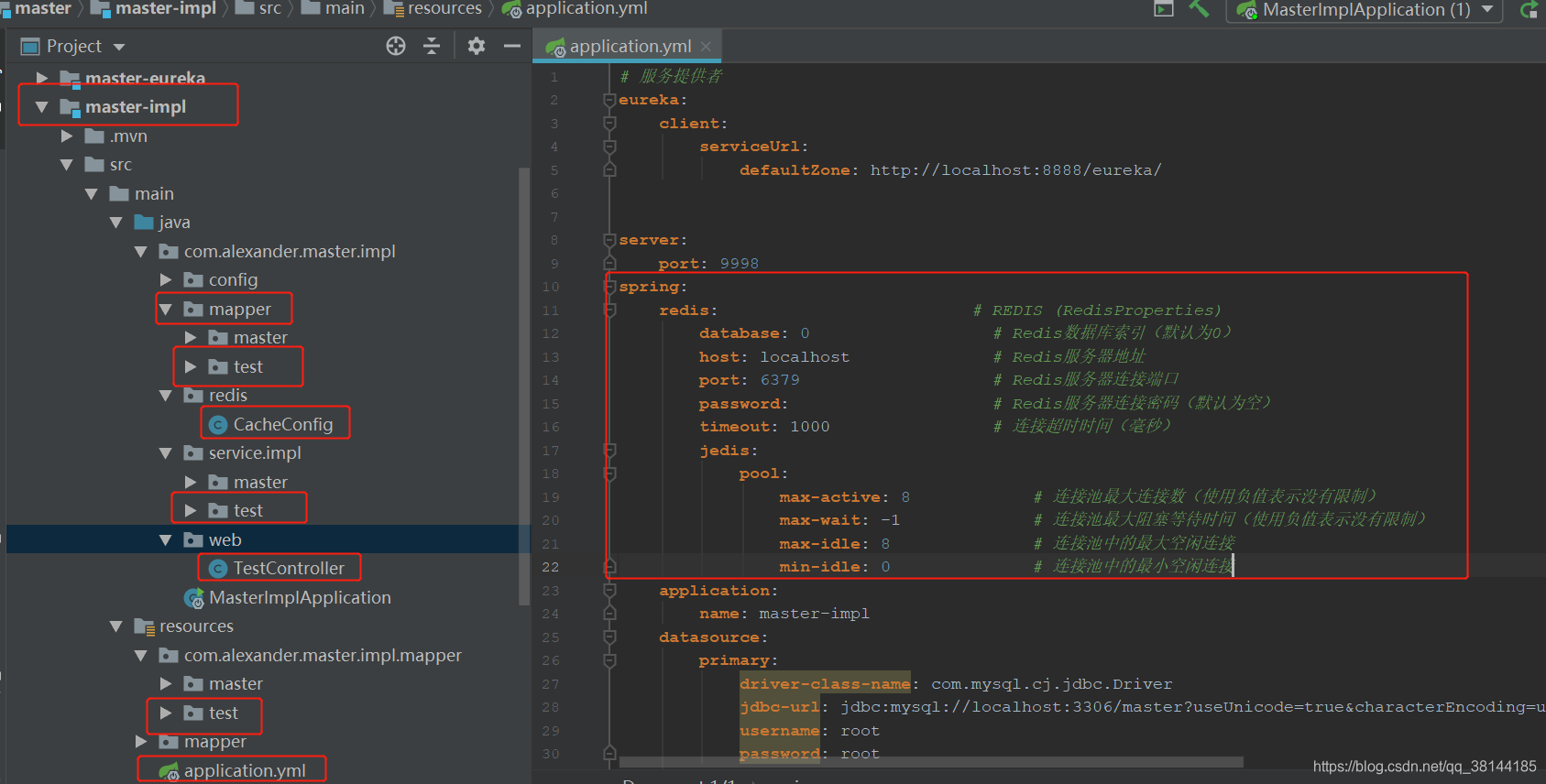This screenshot has height=784, width=1546.
Task: Click the timeout value 1000
Action: pos(809,427)
